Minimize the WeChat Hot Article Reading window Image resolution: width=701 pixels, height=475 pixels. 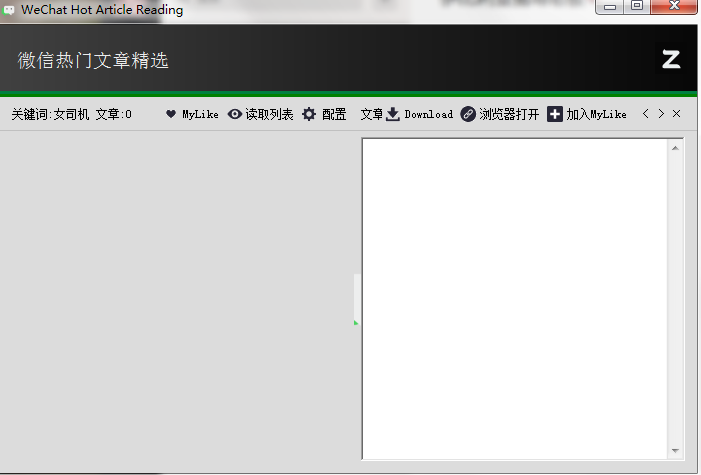click(x=610, y=7)
